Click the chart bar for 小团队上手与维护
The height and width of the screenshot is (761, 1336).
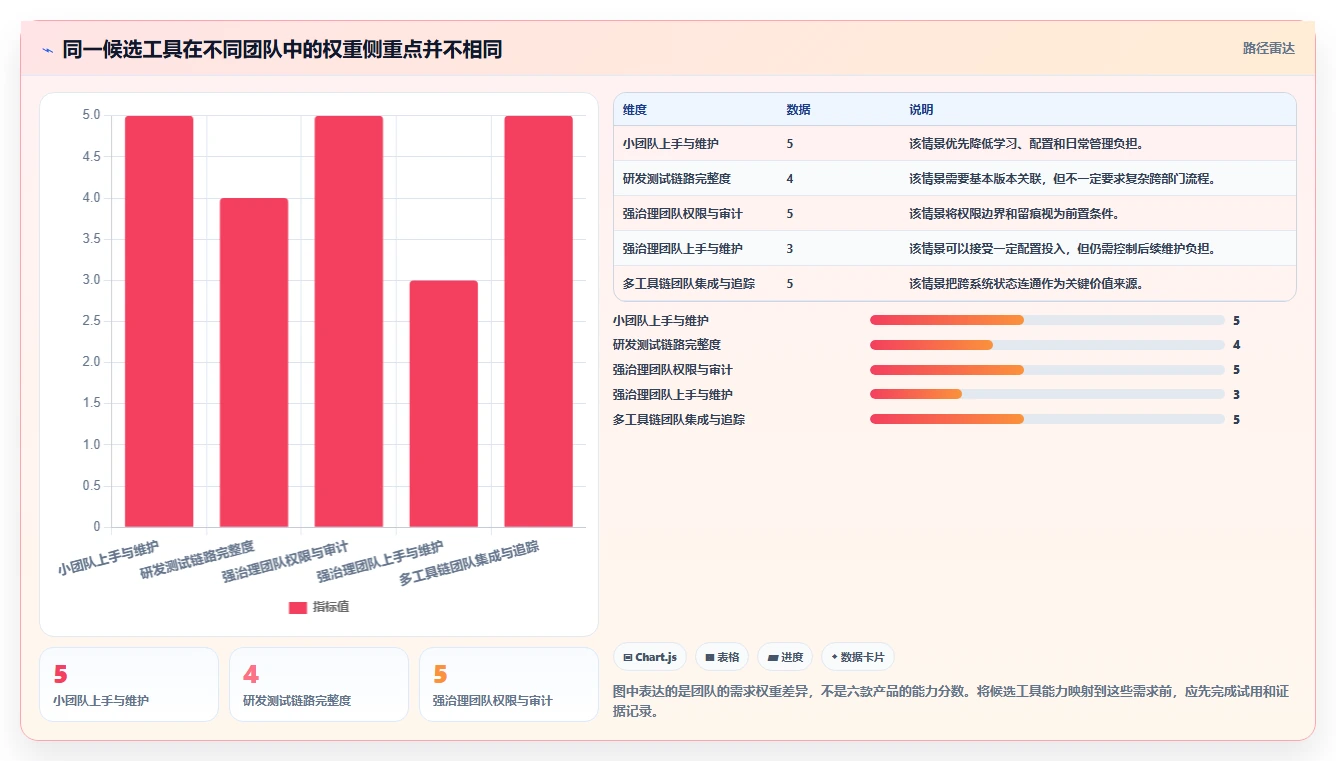pos(159,321)
